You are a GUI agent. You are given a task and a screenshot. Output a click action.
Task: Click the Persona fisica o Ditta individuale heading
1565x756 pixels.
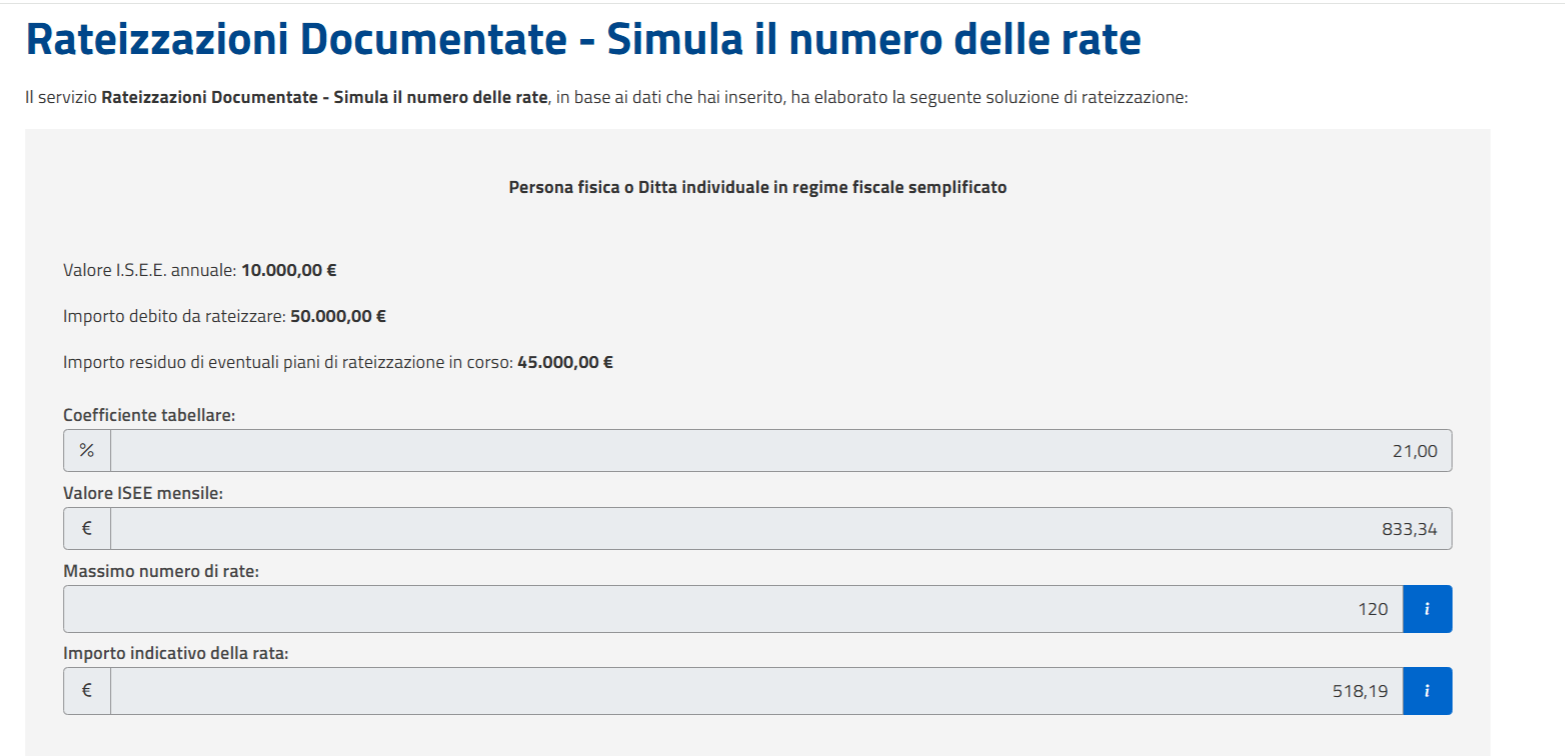click(x=757, y=188)
